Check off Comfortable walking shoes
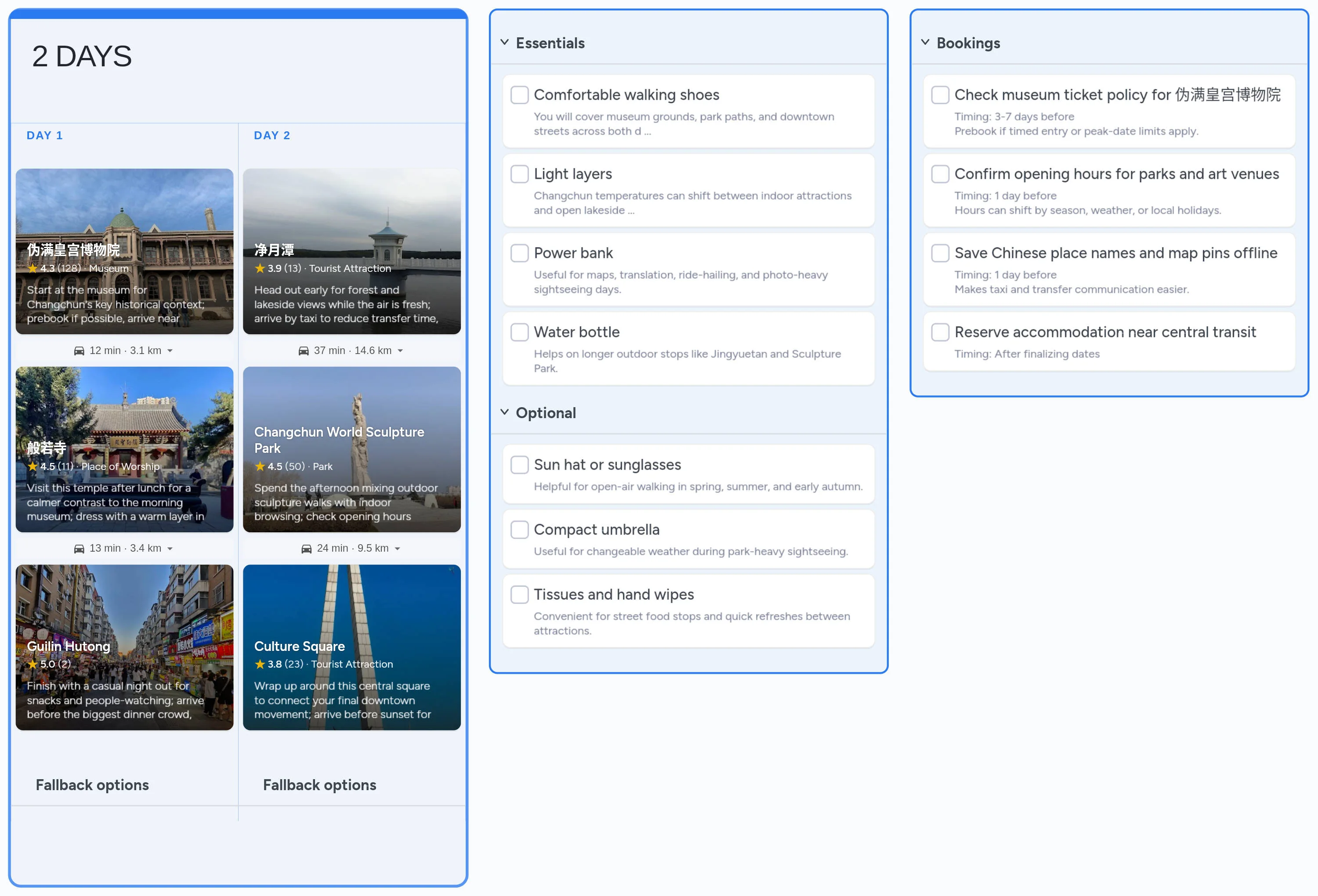This screenshot has height=896, width=1318. (519, 95)
